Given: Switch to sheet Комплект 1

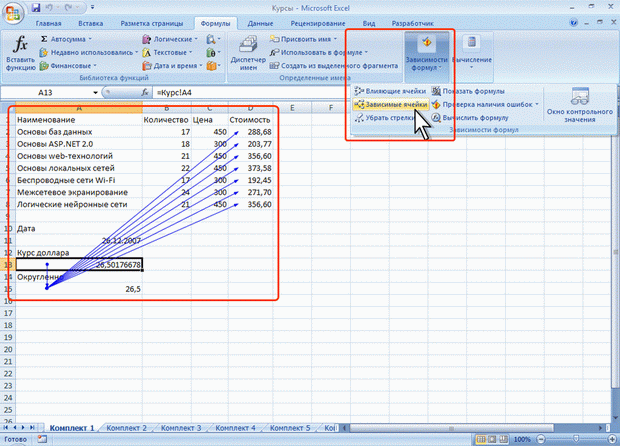Looking at the screenshot, I should 72,428.
